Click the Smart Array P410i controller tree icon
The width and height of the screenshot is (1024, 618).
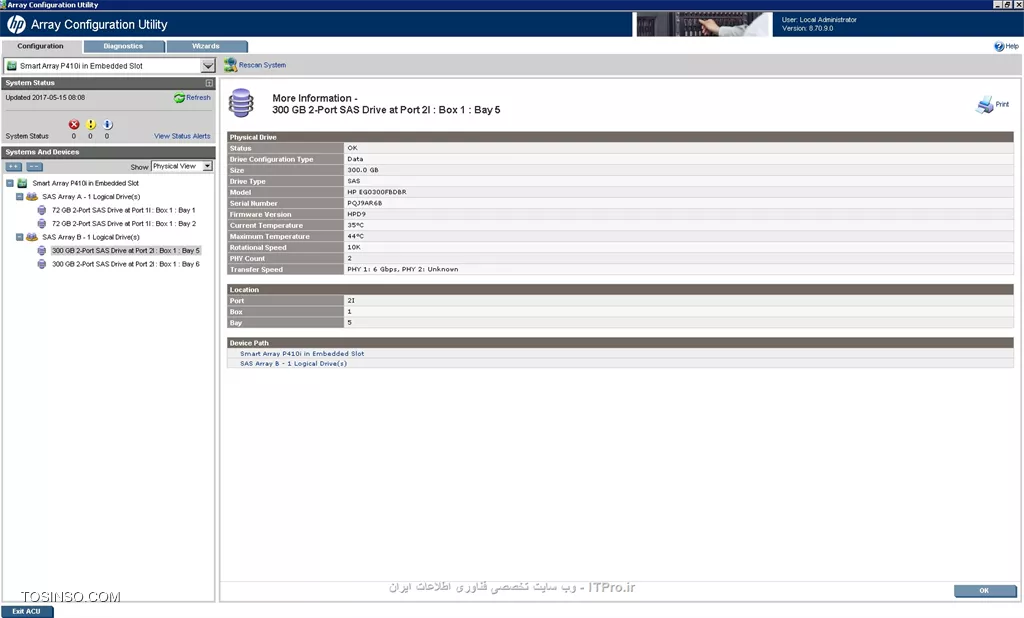(x=22, y=184)
